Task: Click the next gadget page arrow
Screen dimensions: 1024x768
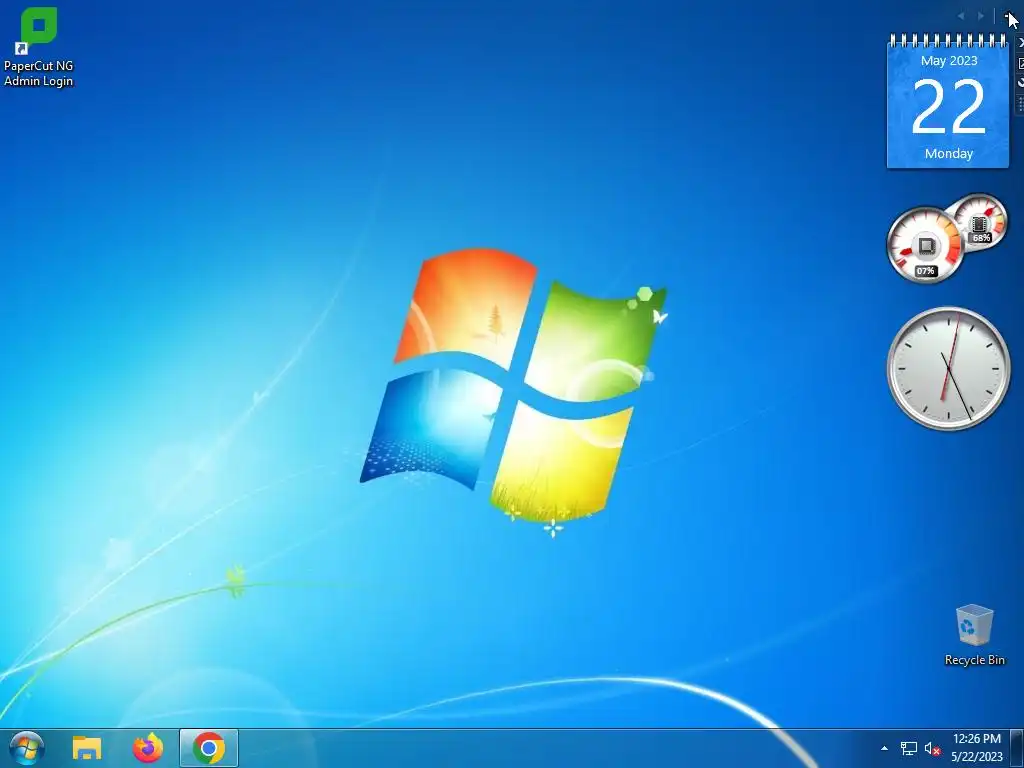Action: [x=981, y=16]
